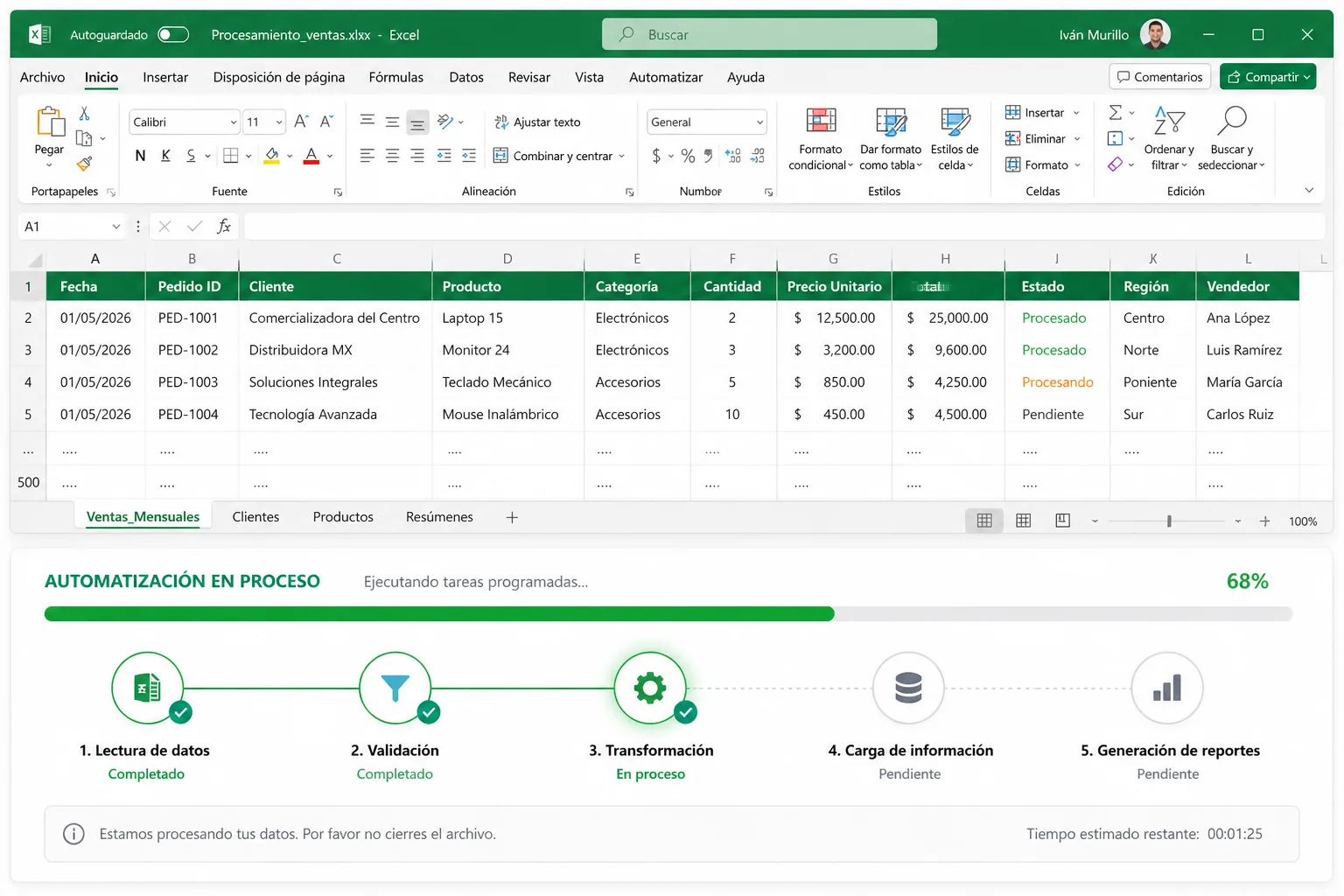Image resolution: width=1344 pixels, height=896 pixels.
Task: Apply the fill color bucket
Action: 272,156
